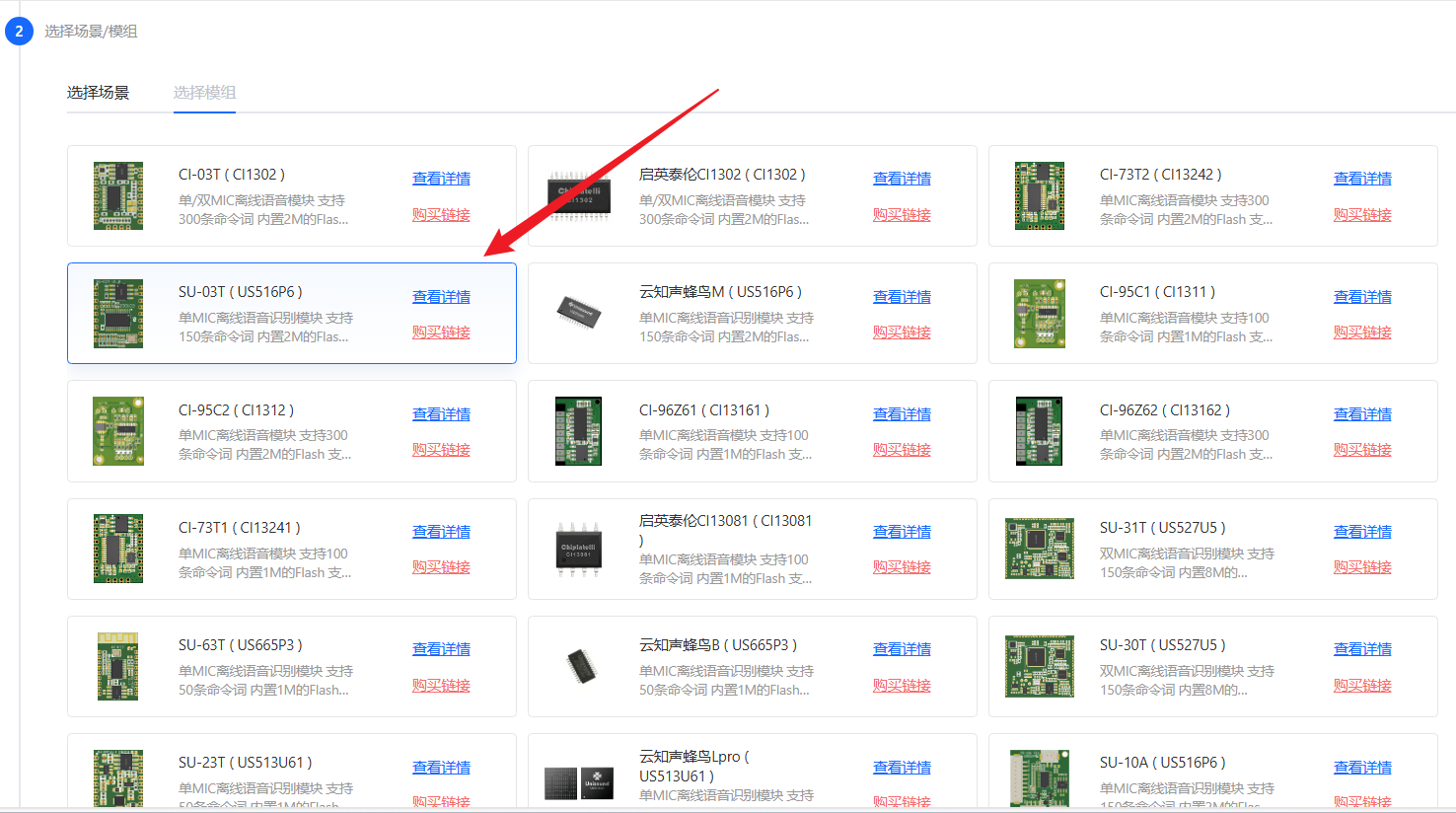Screen dimensions: 1456x813
Task: Select the SU-63T module board image
Action: [x=118, y=666]
